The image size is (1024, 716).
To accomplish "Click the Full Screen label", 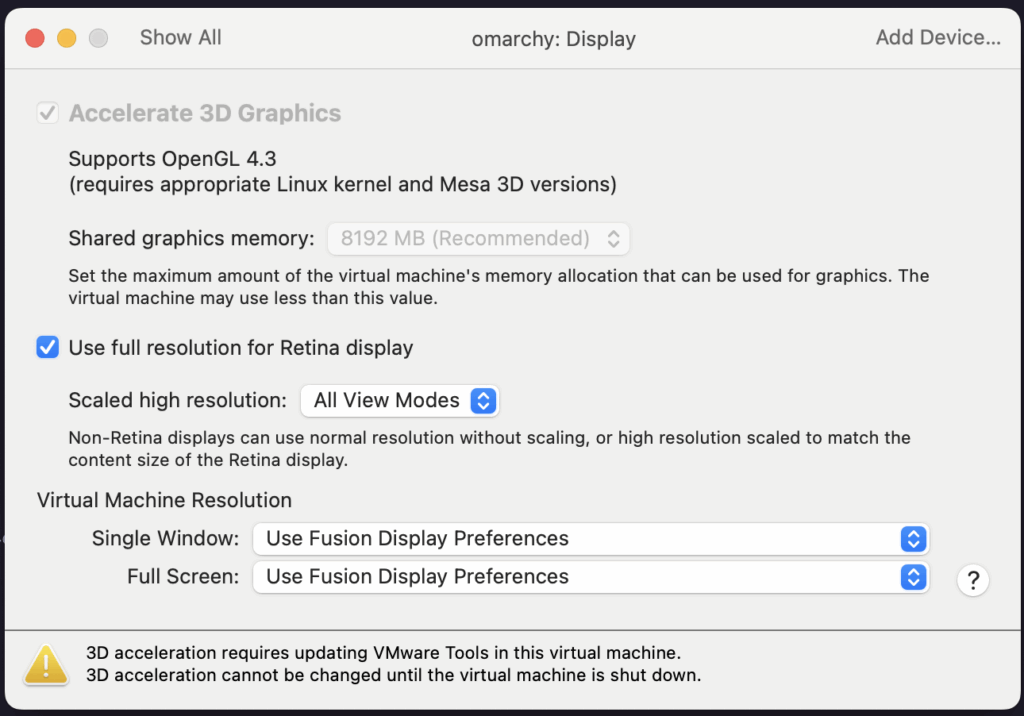I will 183,577.
